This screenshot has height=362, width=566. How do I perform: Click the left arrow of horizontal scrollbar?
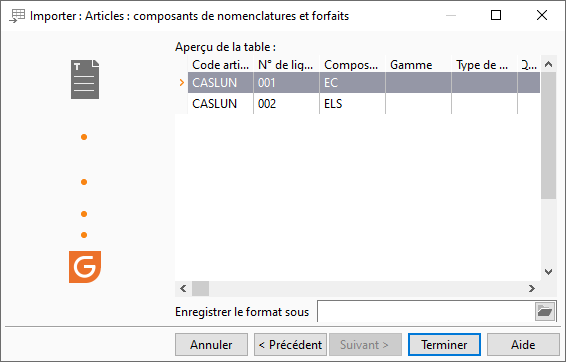tap(183, 288)
